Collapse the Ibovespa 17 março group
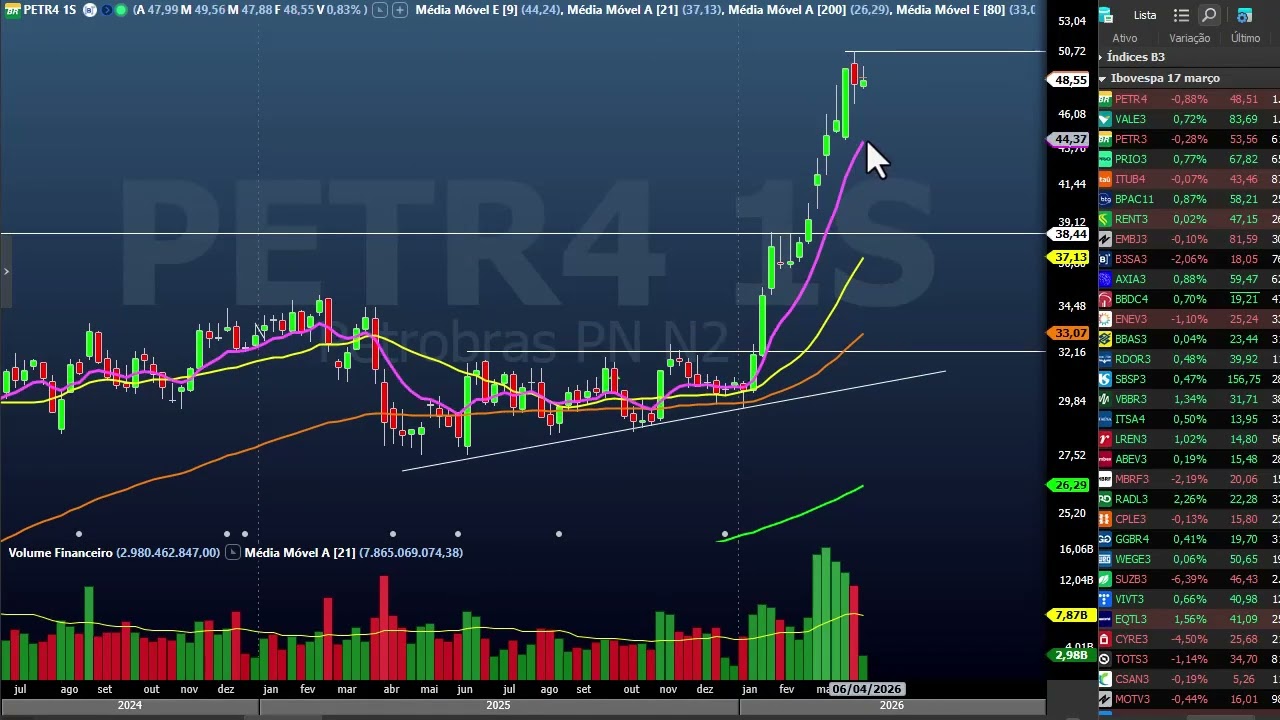 pyautogui.click(x=1102, y=78)
